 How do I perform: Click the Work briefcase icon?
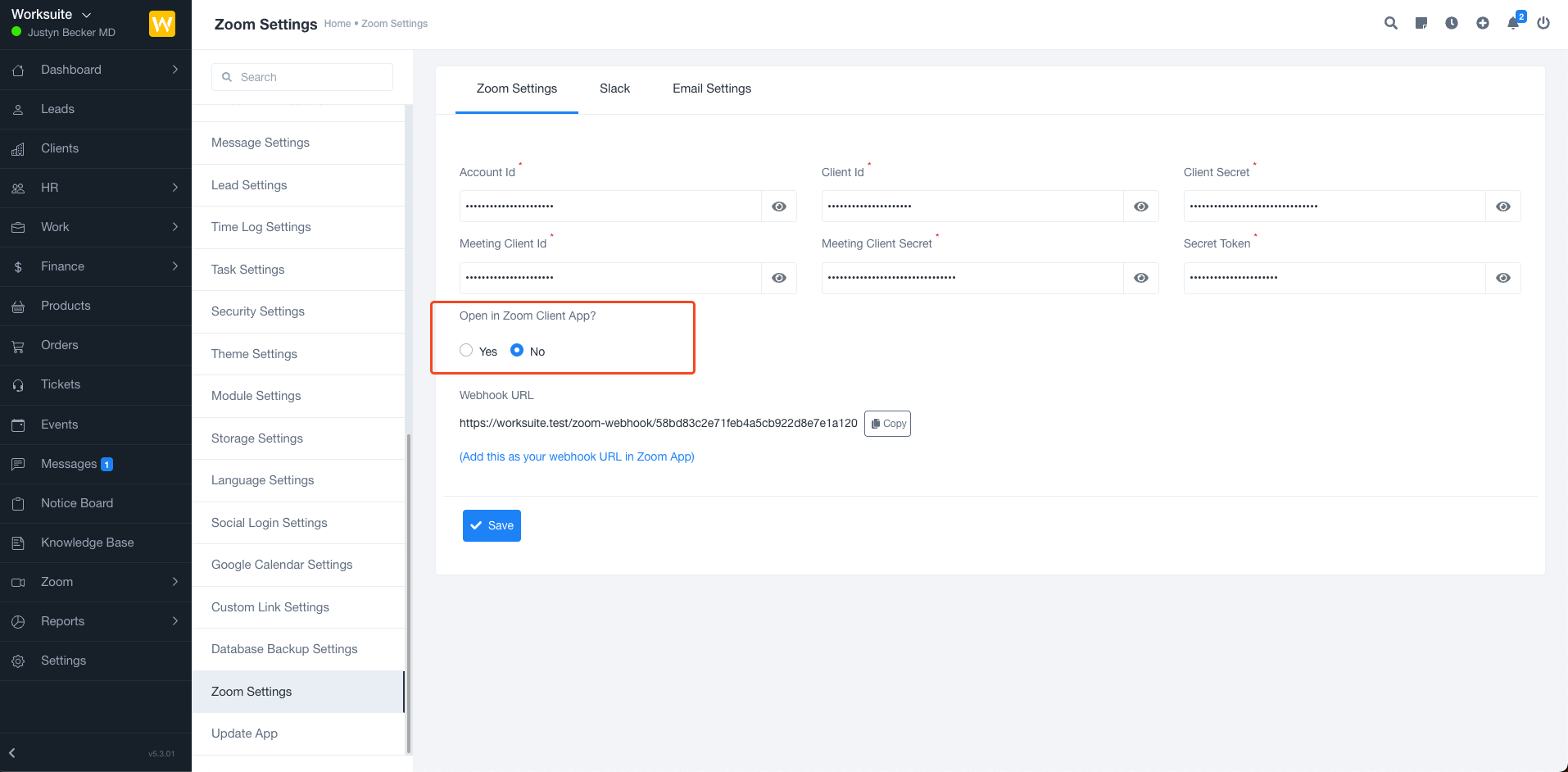coord(18,228)
